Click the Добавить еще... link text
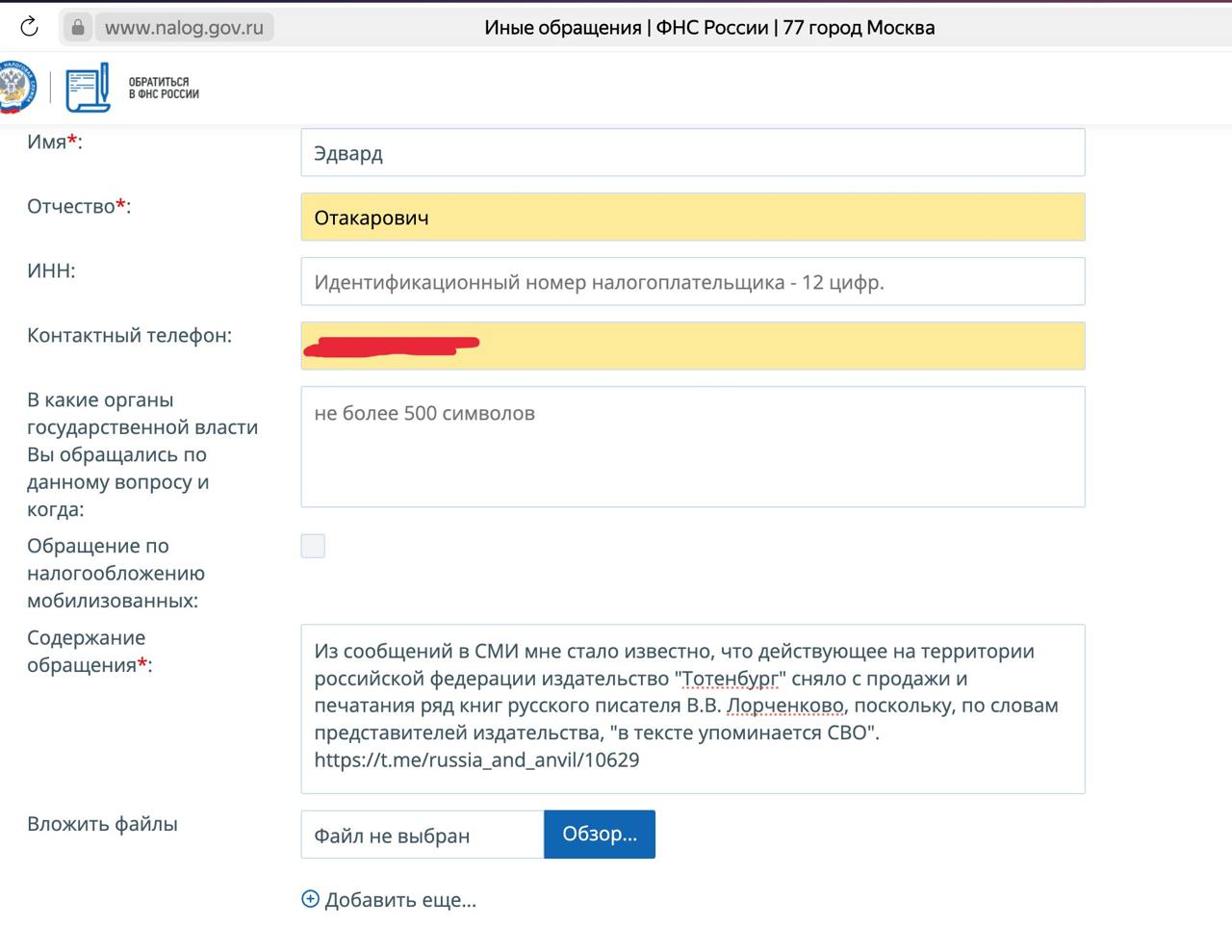Image resolution: width=1232 pixels, height=952 pixels. 399,900
